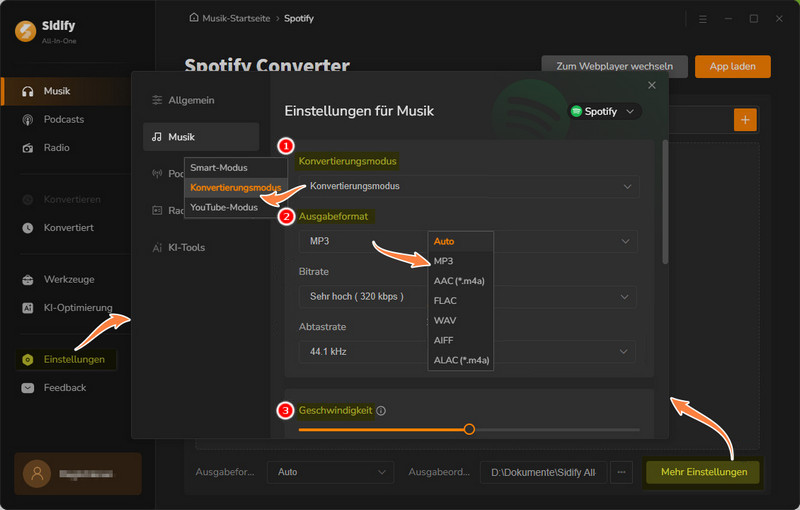800x510 pixels.
Task: Open Podcasts section in sidebar
Action: 66,119
